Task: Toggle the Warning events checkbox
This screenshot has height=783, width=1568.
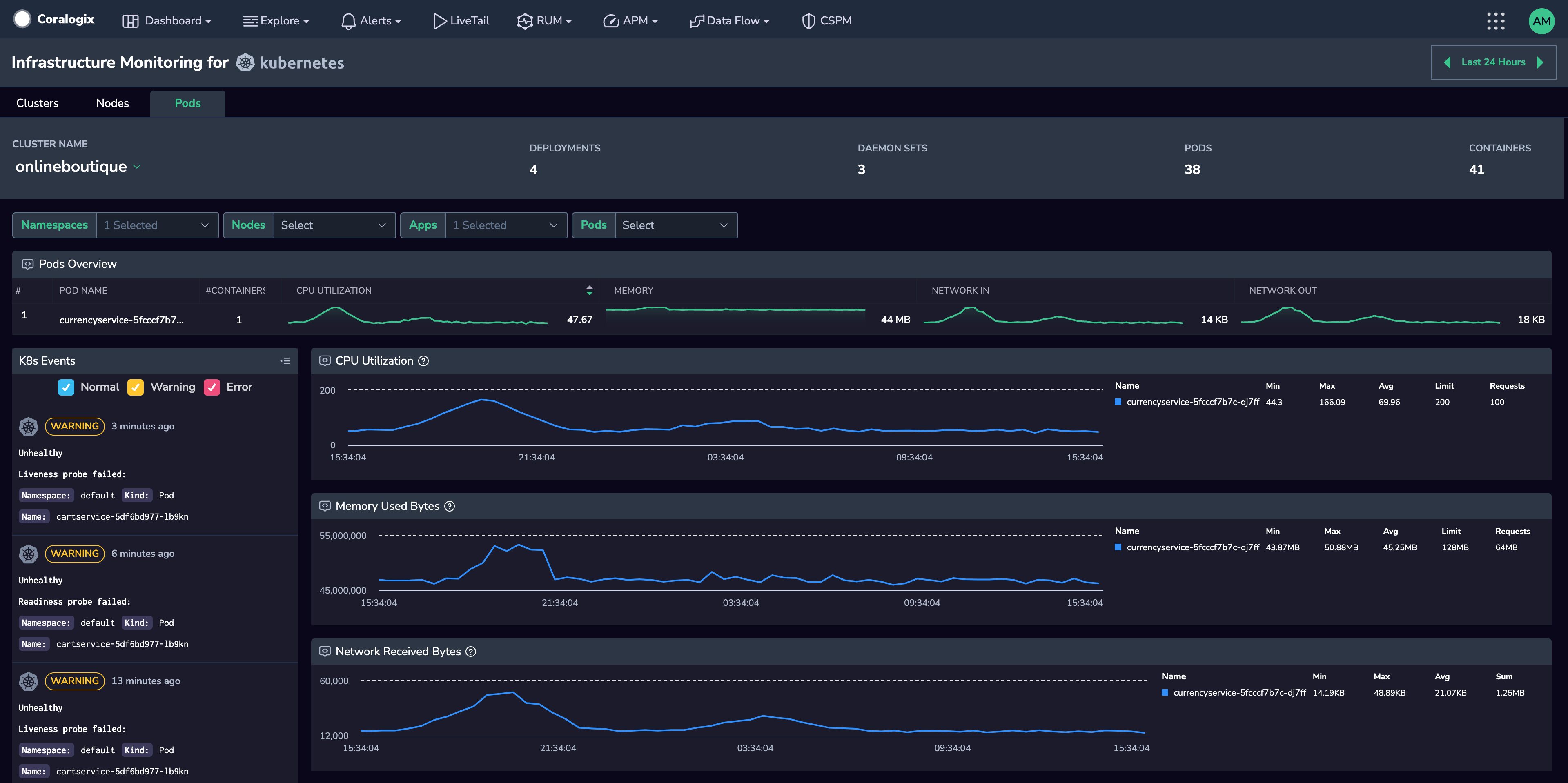Action: [x=136, y=387]
